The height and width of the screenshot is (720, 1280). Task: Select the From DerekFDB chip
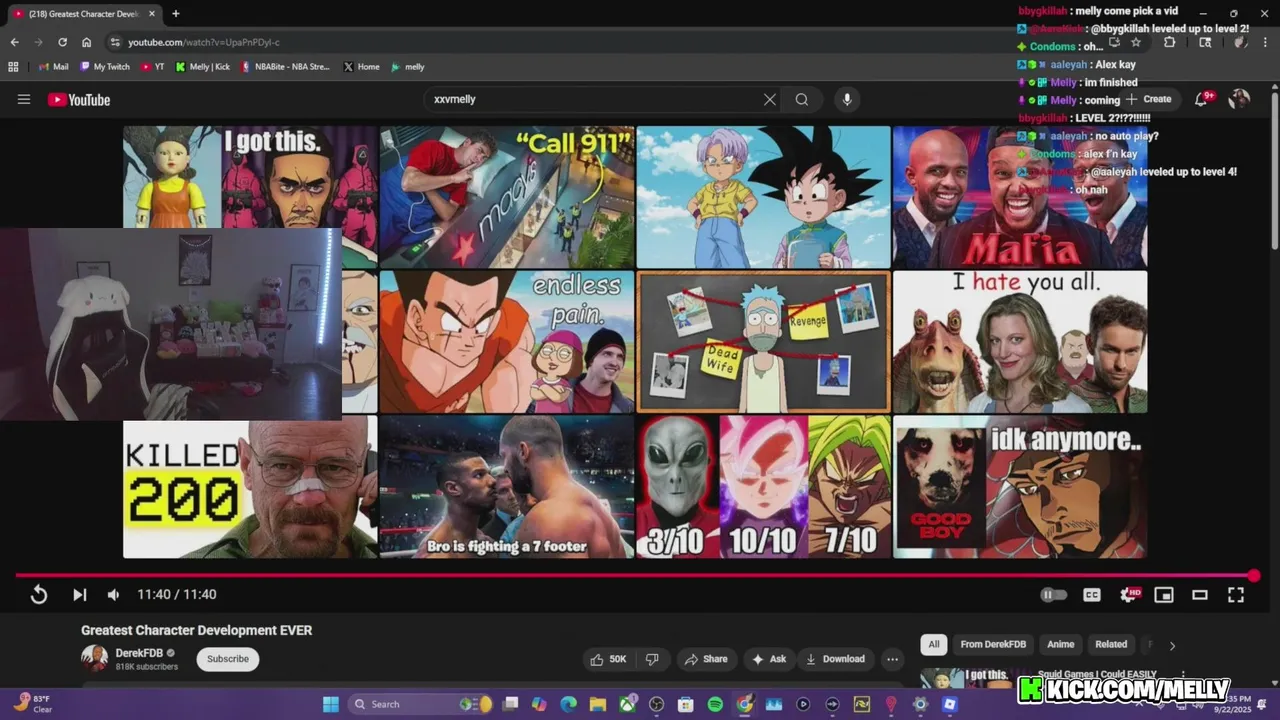993,645
